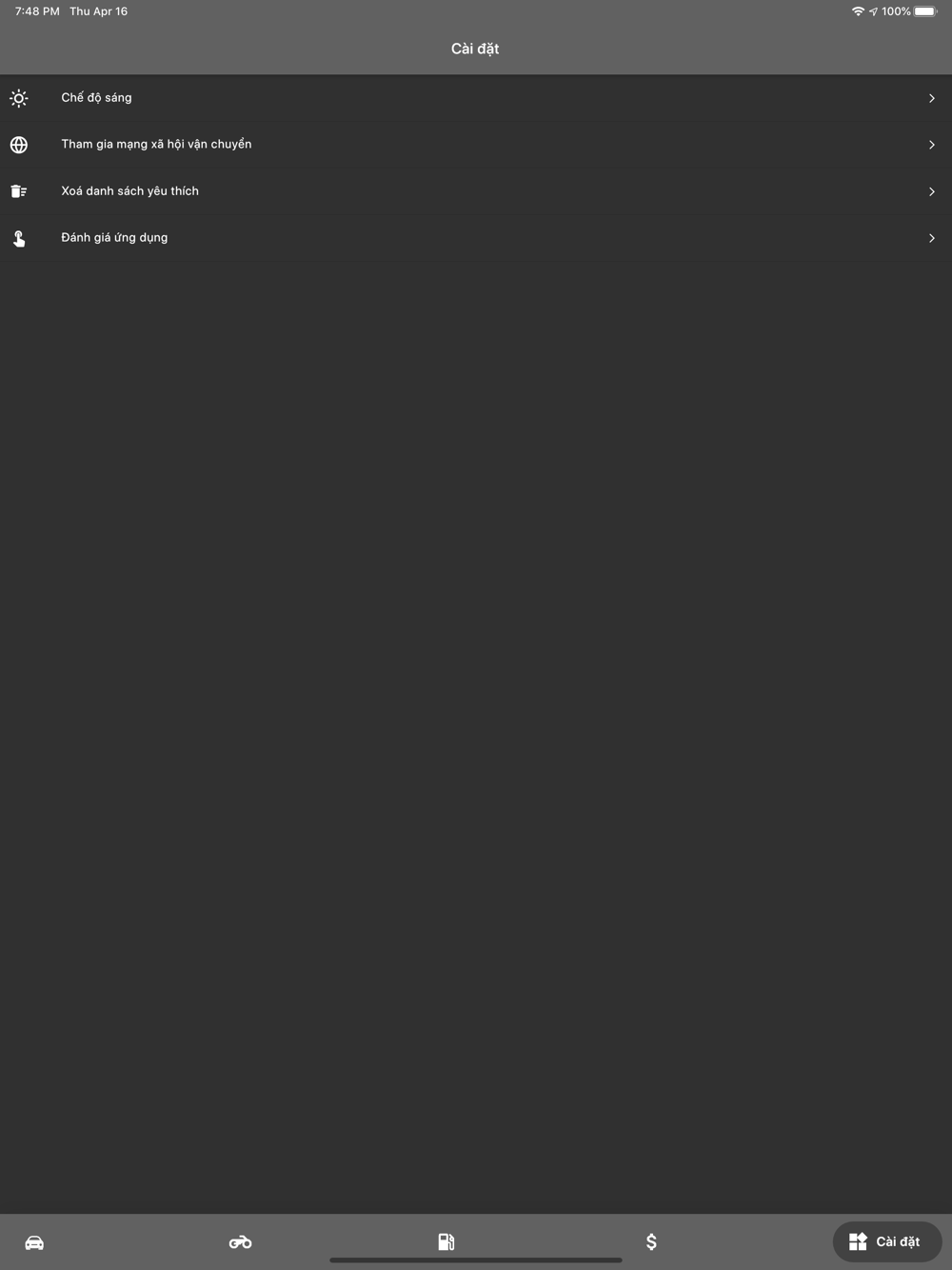
Task: Open Đánh giá ứng dụng
Action: [476, 238]
